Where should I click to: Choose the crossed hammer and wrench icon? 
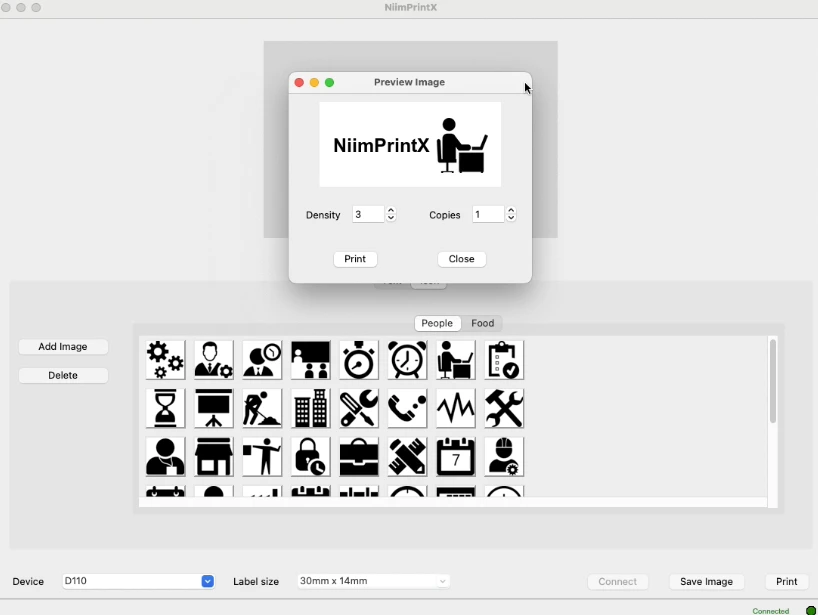point(504,408)
